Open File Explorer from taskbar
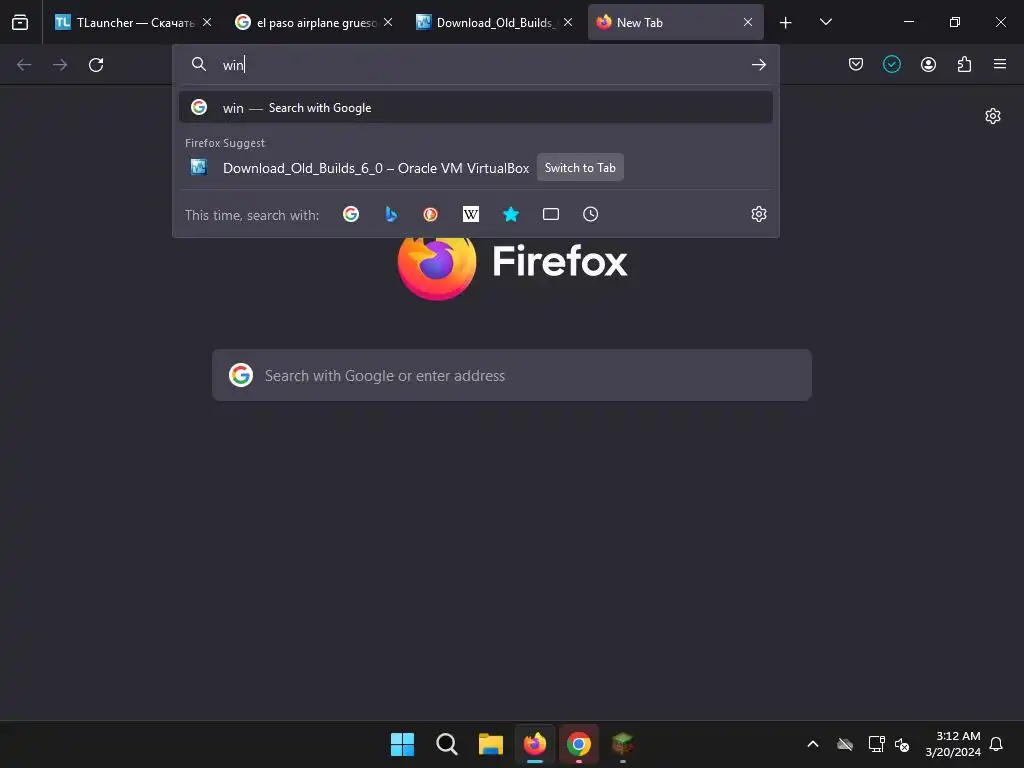Viewport: 1024px width, 768px height. [490, 744]
